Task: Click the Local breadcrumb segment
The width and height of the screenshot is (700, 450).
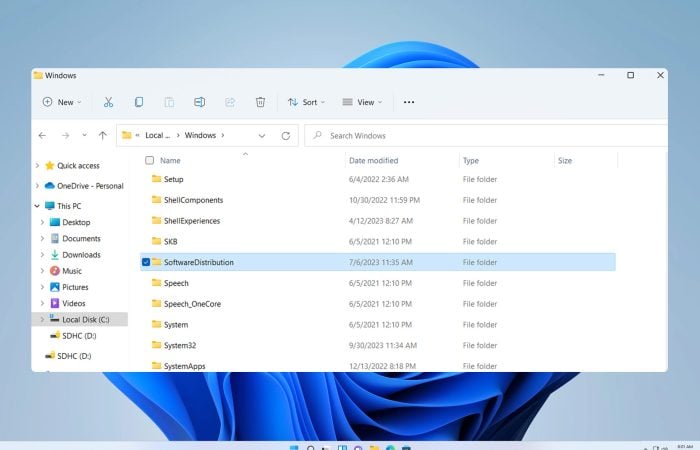Action: tap(158, 135)
